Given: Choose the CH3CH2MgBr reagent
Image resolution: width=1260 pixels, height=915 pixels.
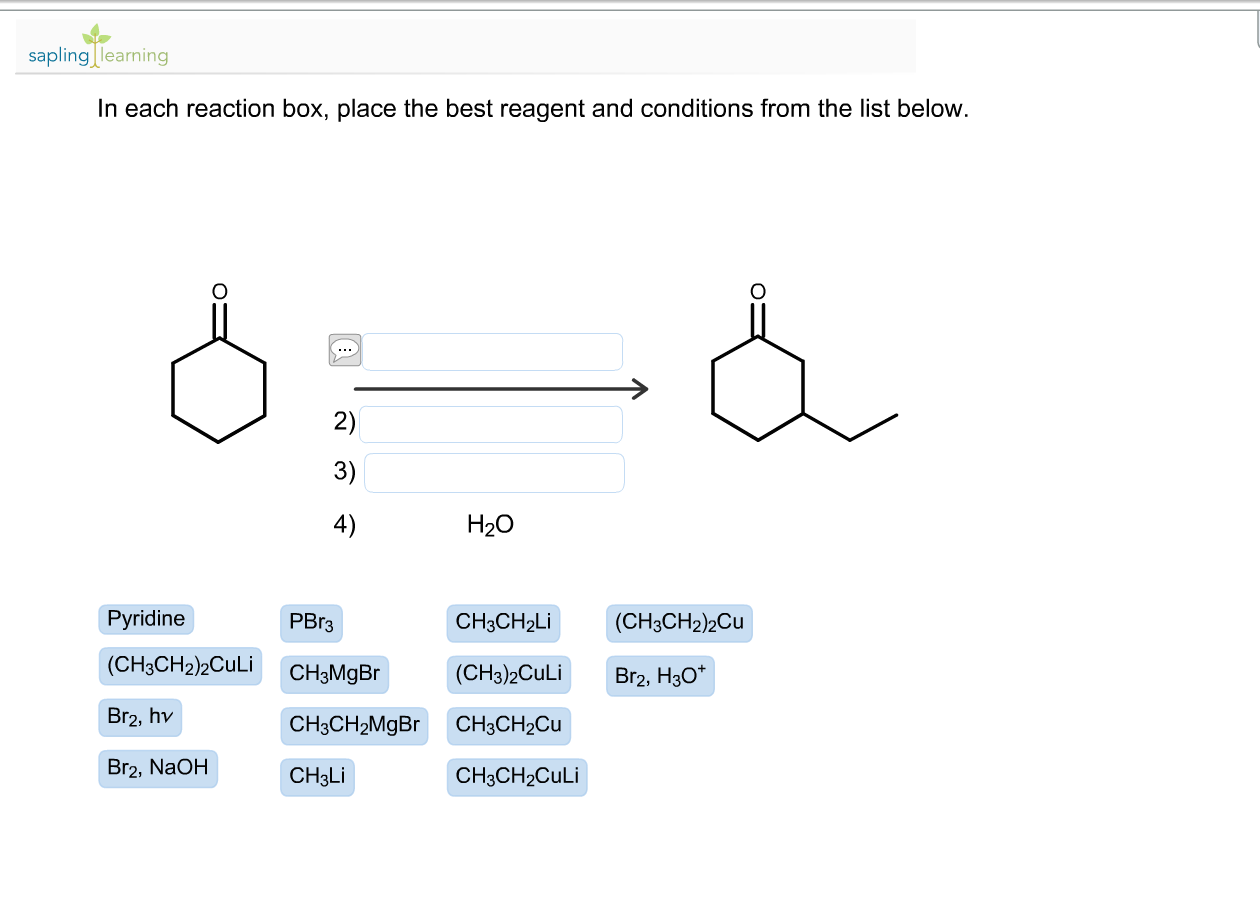Looking at the screenshot, I should point(353,724).
